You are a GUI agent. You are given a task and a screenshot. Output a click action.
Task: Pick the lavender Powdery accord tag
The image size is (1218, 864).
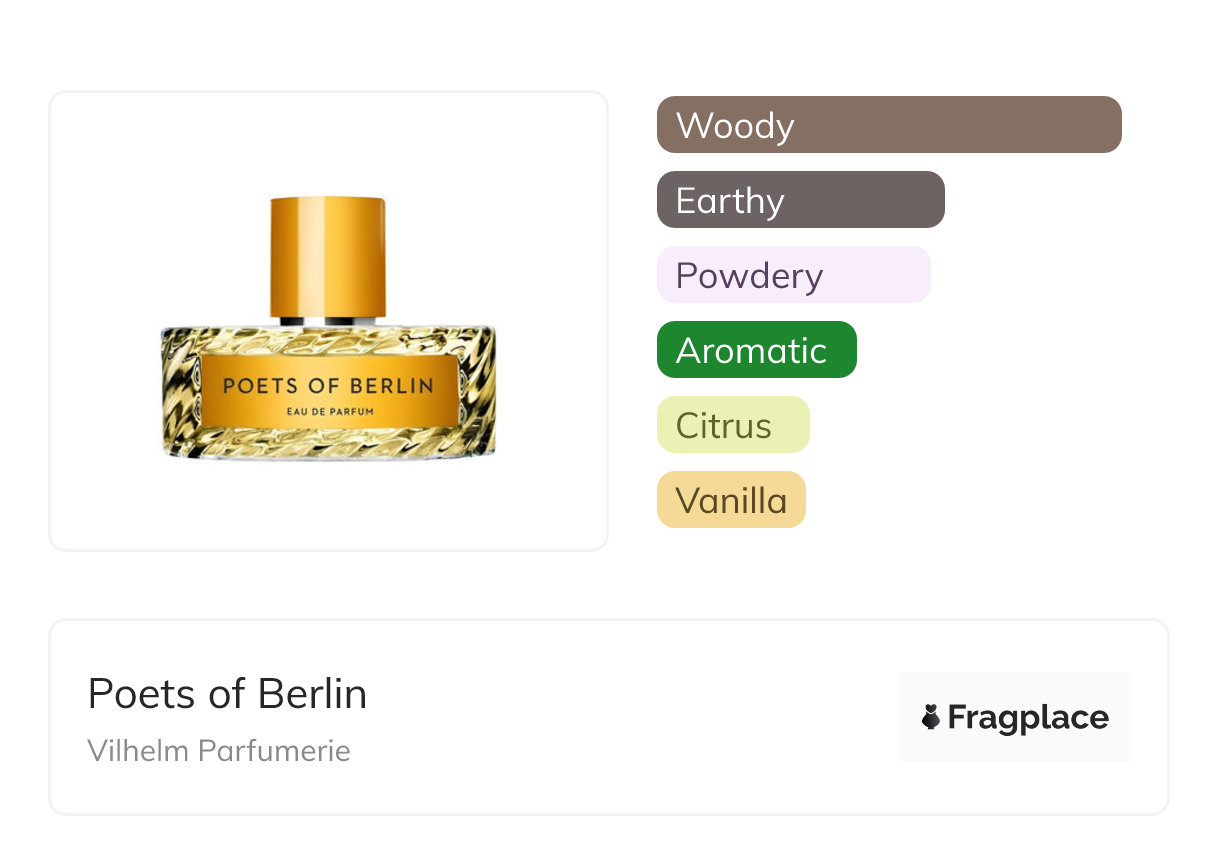(794, 275)
